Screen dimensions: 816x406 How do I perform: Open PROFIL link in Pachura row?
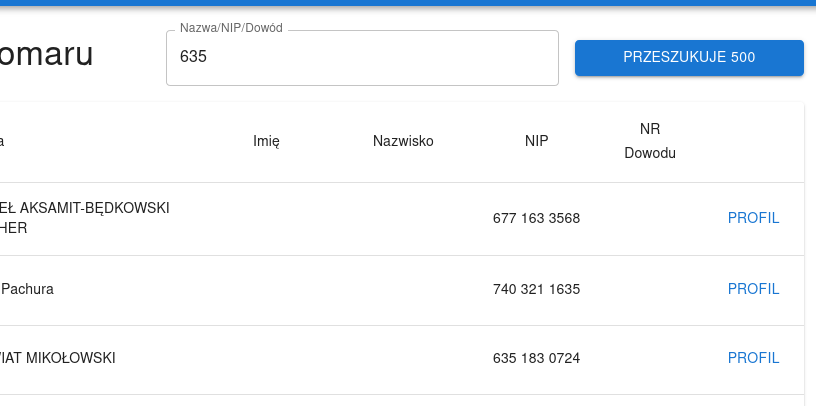pos(753,289)
